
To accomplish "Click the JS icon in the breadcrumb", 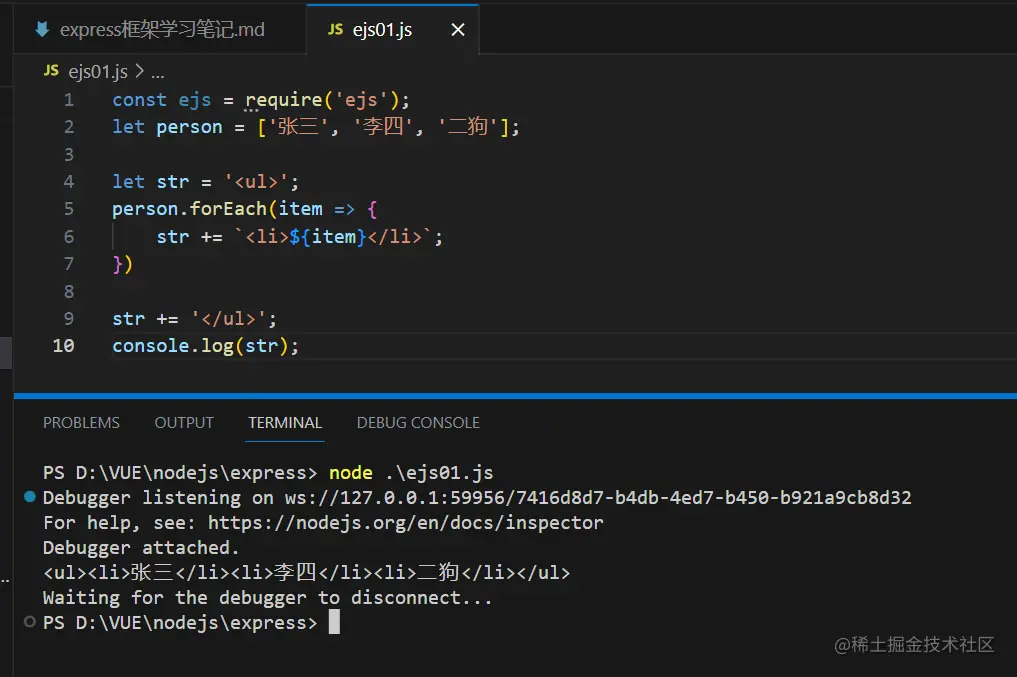I will coord(51,71).
